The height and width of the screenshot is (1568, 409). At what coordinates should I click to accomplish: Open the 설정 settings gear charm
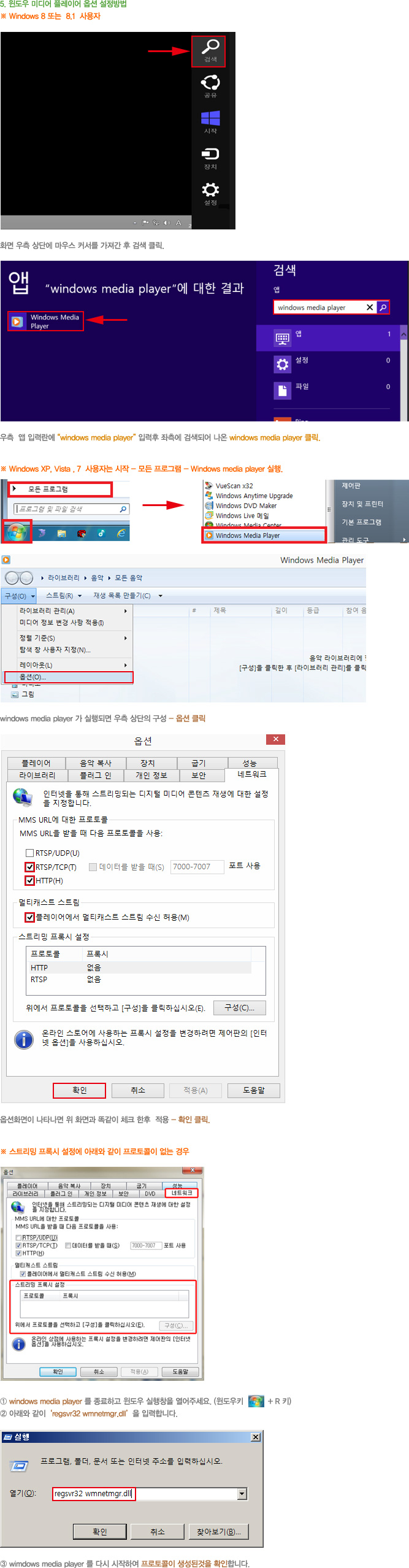[x=210, y=193]
